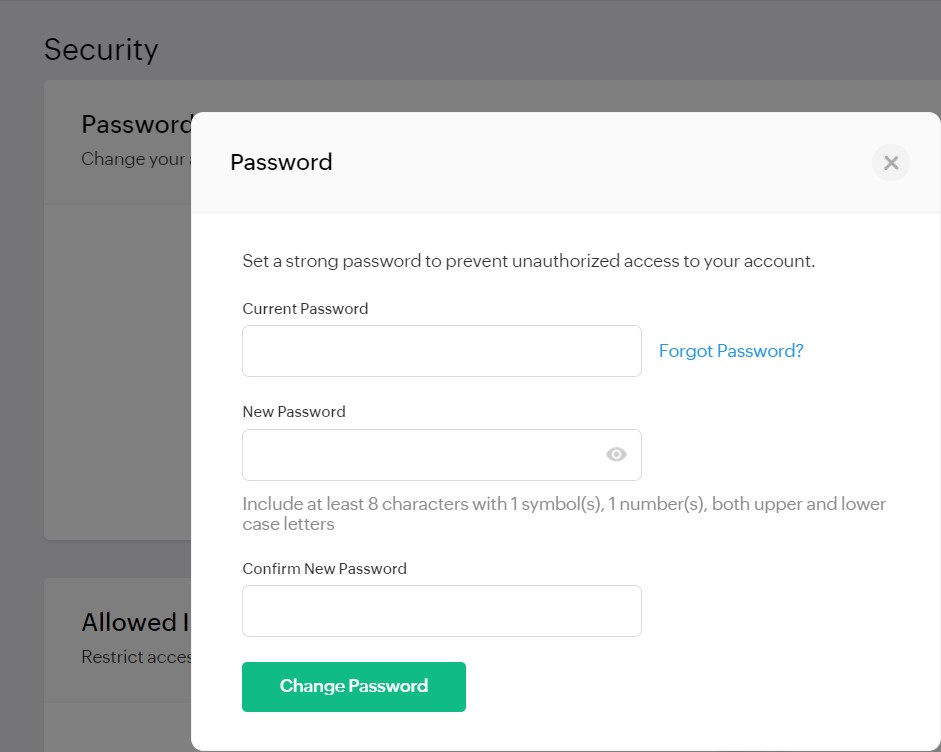Click inside the Current Password field
Image resolution: width=941 pixels, height=752 pixels.
click(441, 351)
